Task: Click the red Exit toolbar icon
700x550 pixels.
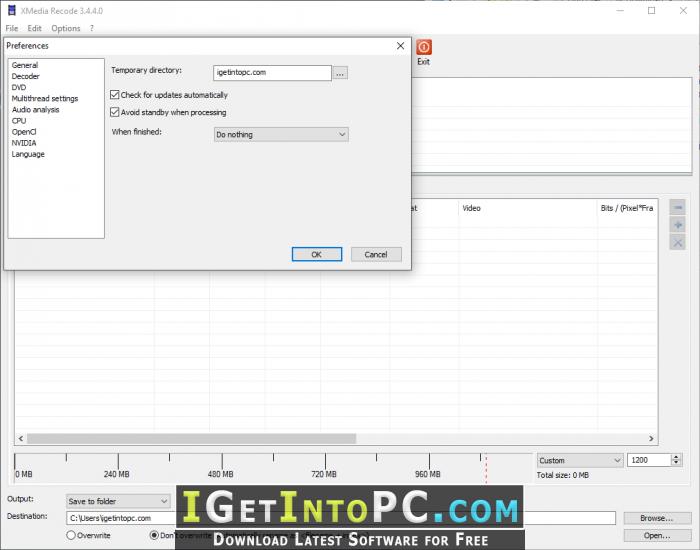Action: pyautogui.click(x=424, y=47)
